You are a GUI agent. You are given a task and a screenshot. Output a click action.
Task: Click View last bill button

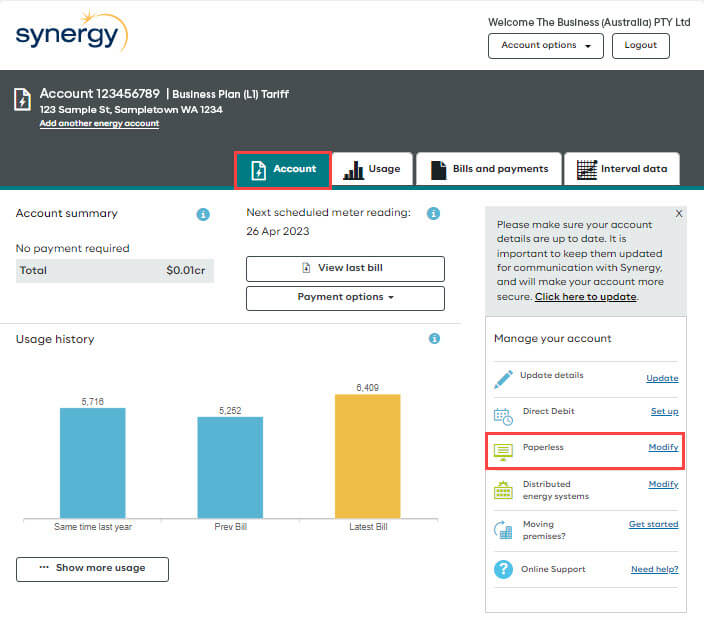(x=345, y=268)
